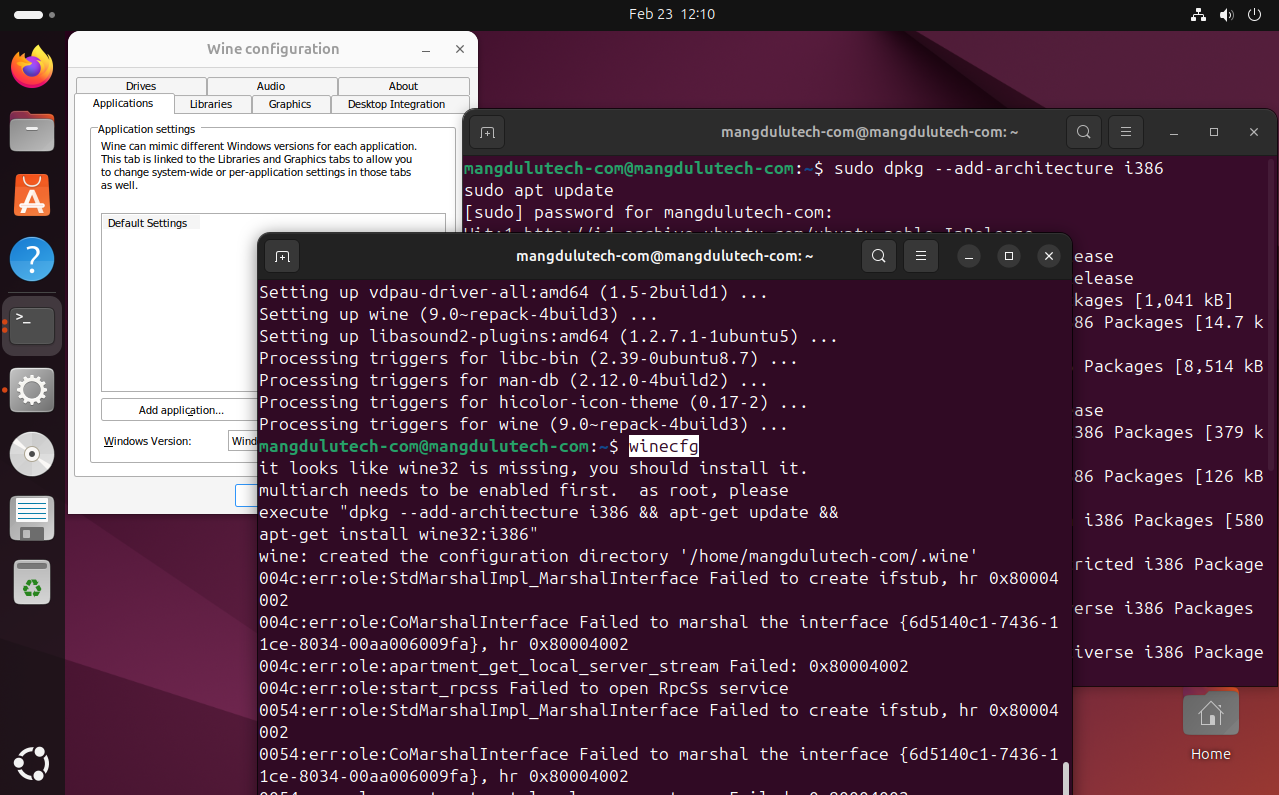Screen dimensions: 1279x795
Task: Open the Windows Version dropdown
Action: 245,441
